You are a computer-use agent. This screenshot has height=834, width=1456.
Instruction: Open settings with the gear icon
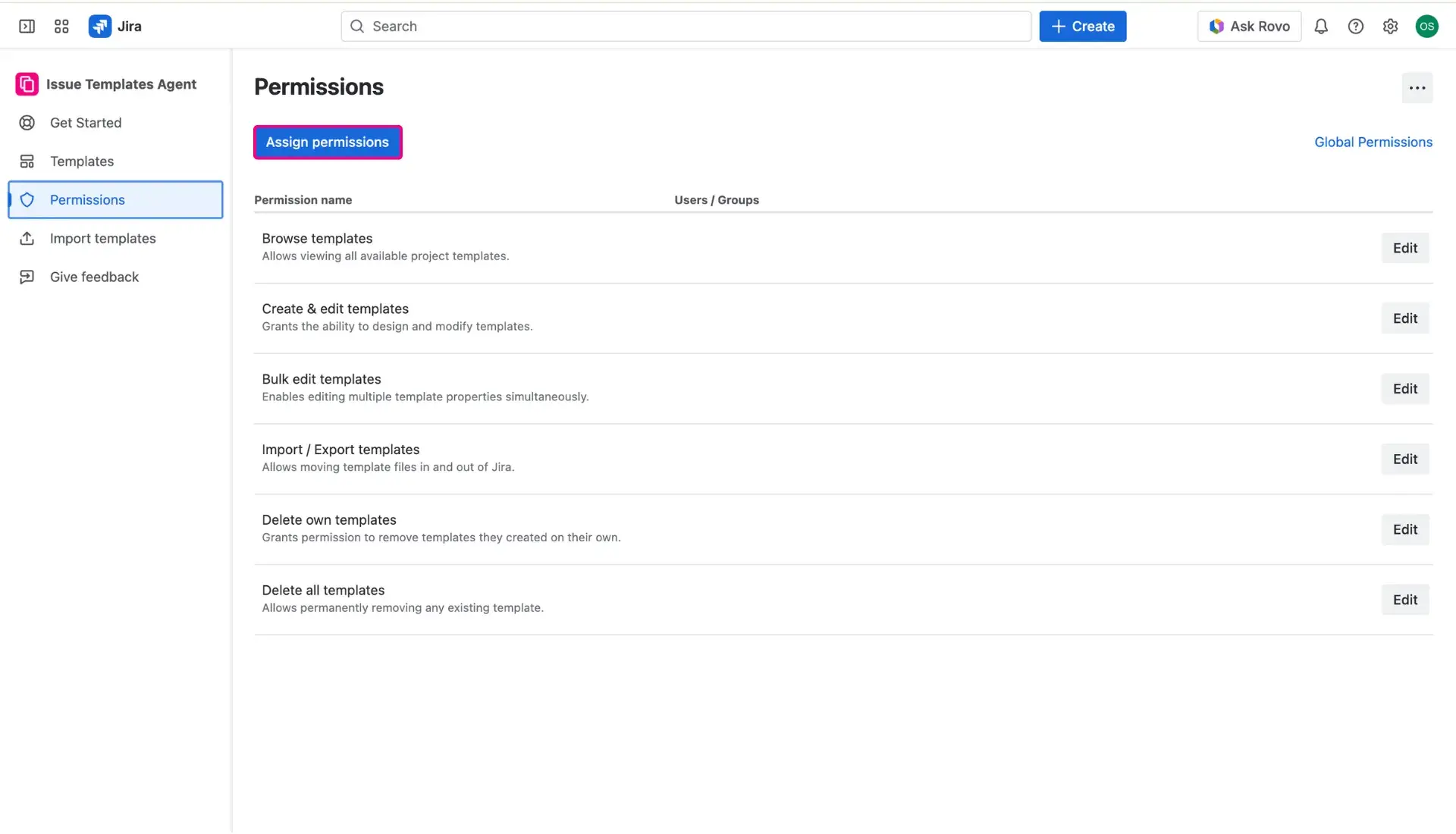click(1391, 26)
